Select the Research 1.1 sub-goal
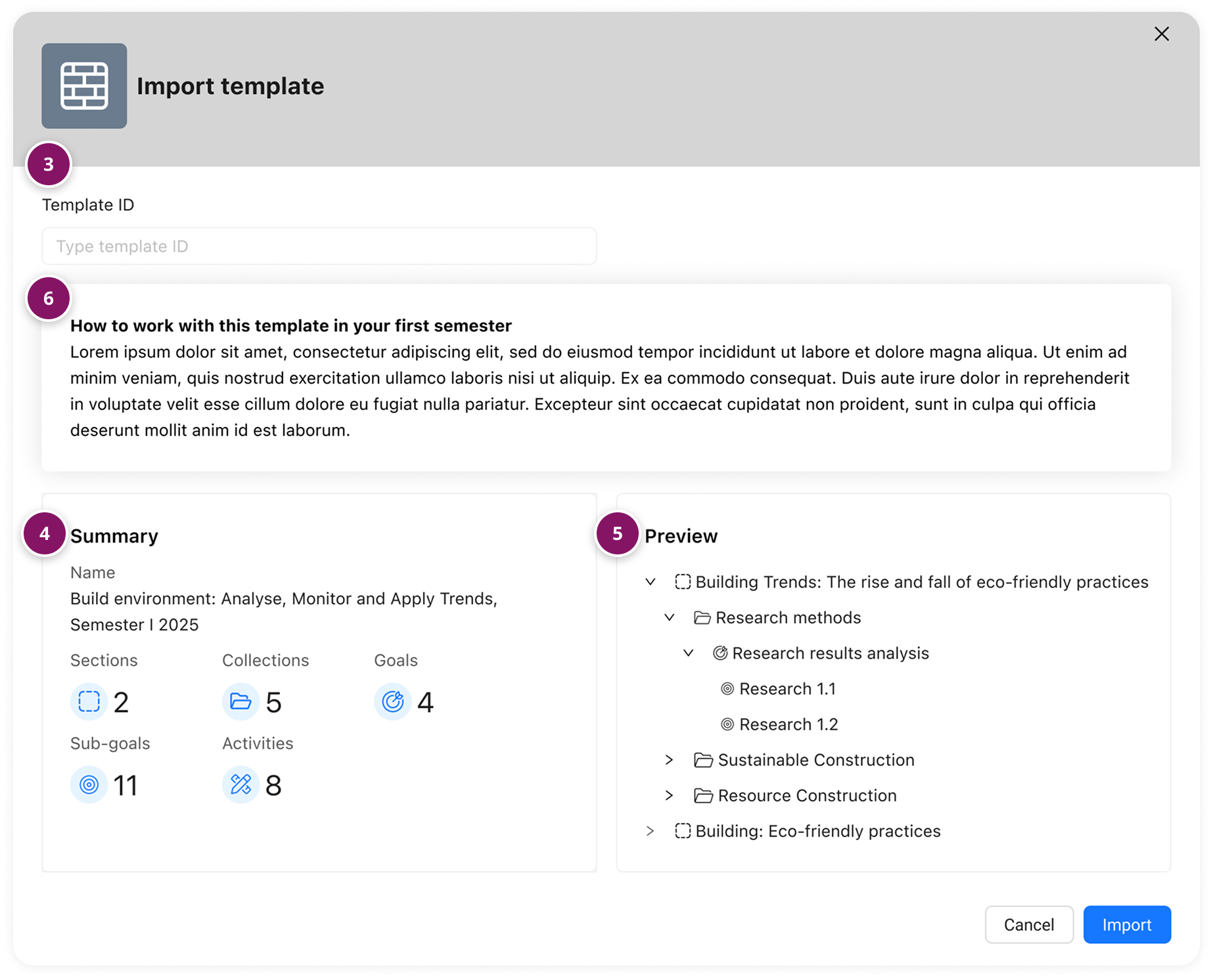Image resolution: width=1213 pixels, height=980 pixels. (x=787, y=688)
